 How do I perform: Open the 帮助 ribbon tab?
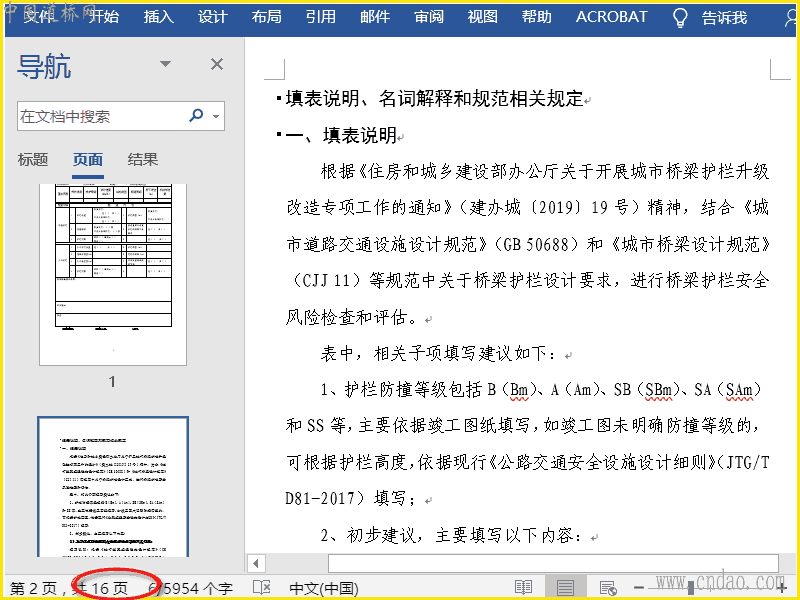536,17
